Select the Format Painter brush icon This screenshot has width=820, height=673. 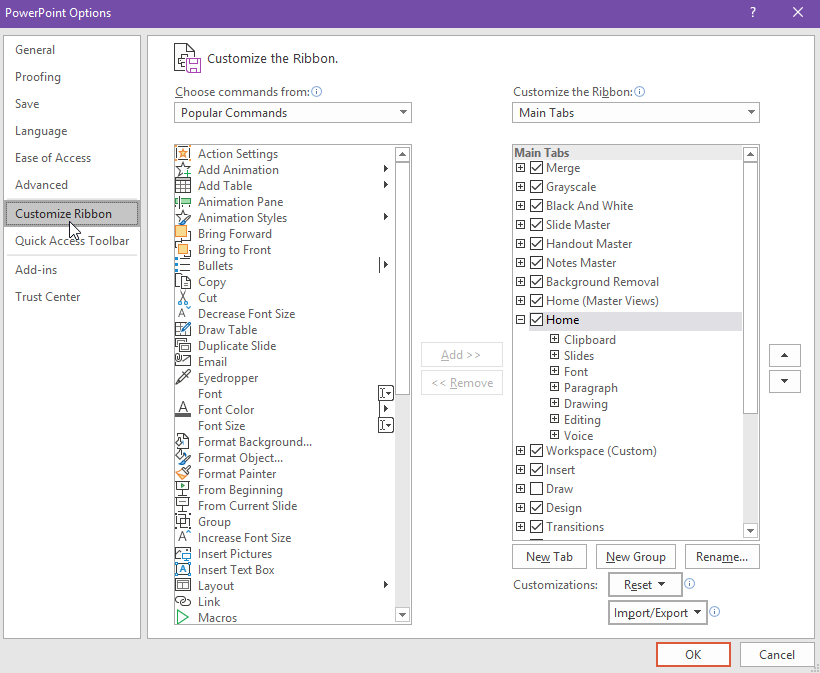[x=183, y=474]
